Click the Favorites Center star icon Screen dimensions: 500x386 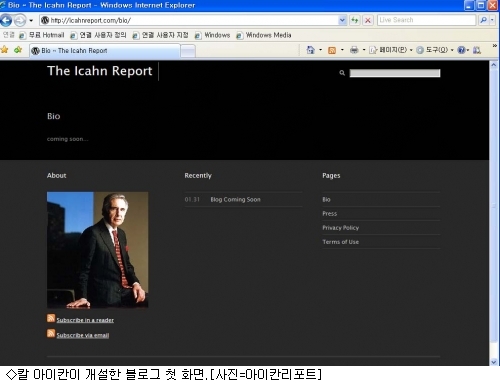(x=5, y=50)
